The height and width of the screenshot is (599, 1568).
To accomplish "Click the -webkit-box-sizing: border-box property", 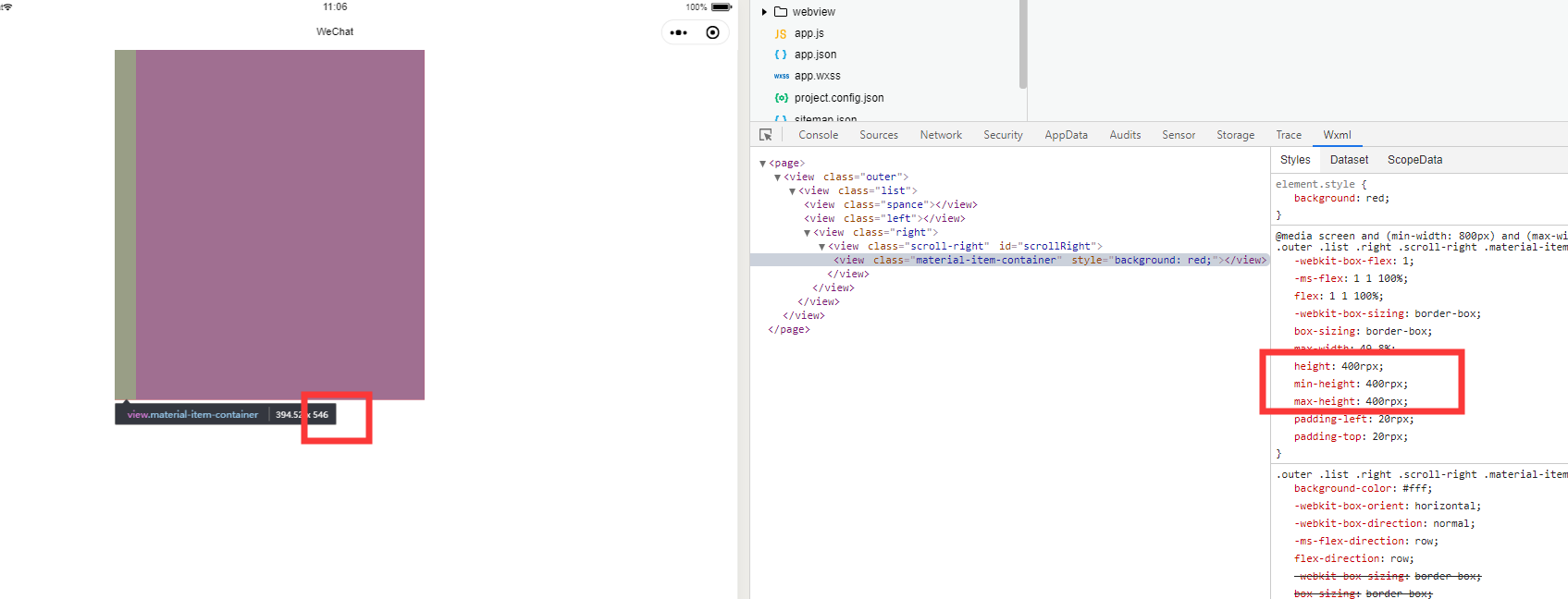I will [x=1387, y=314].
